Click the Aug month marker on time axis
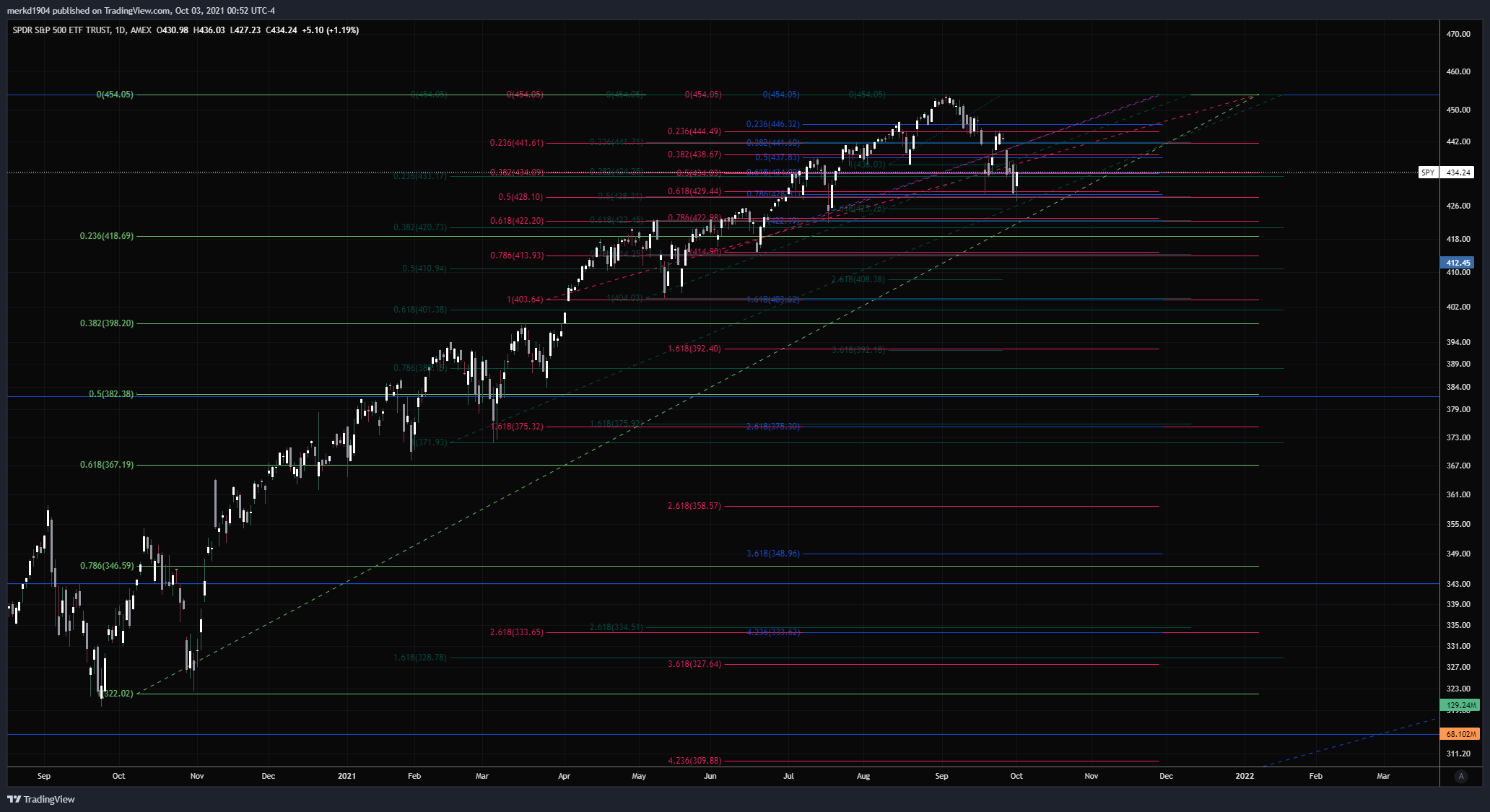This screenshot has height=812, width=1490. click(x=863, y=777)
